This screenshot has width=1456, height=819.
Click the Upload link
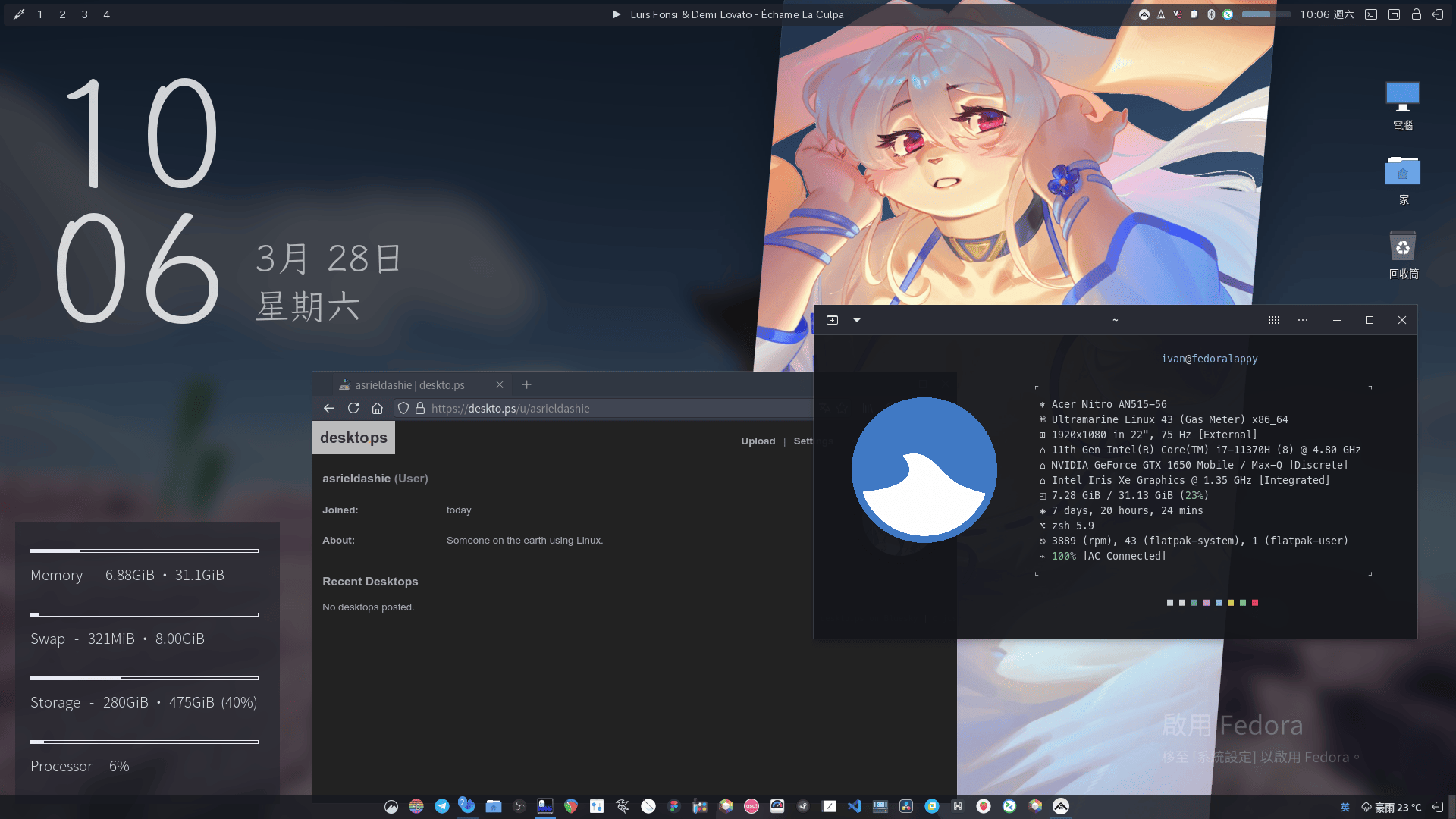(x=758, y=441)
